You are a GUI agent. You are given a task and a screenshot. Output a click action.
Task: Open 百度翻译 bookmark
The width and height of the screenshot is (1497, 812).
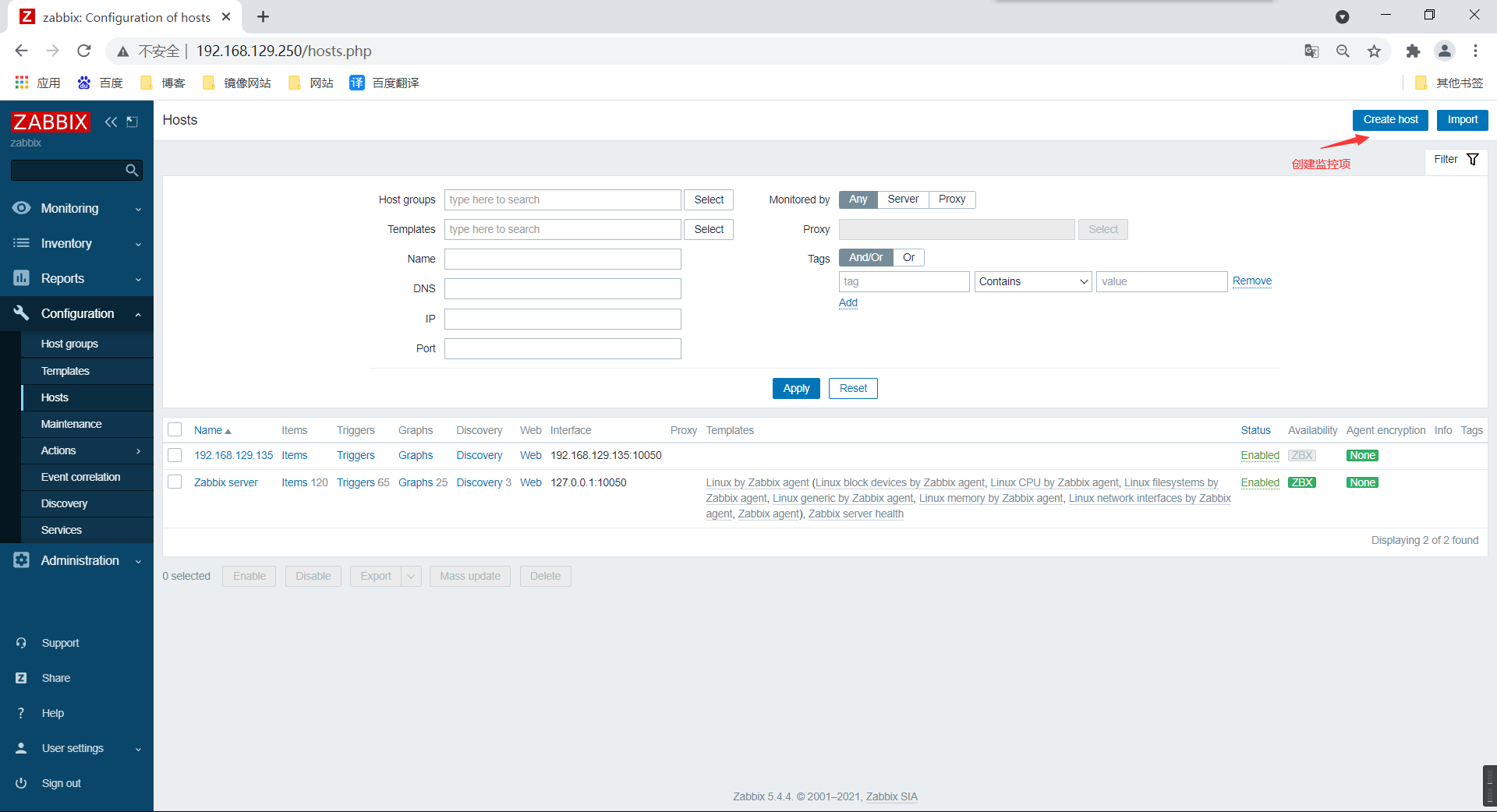pyautogui.click(x=384, y=83)
